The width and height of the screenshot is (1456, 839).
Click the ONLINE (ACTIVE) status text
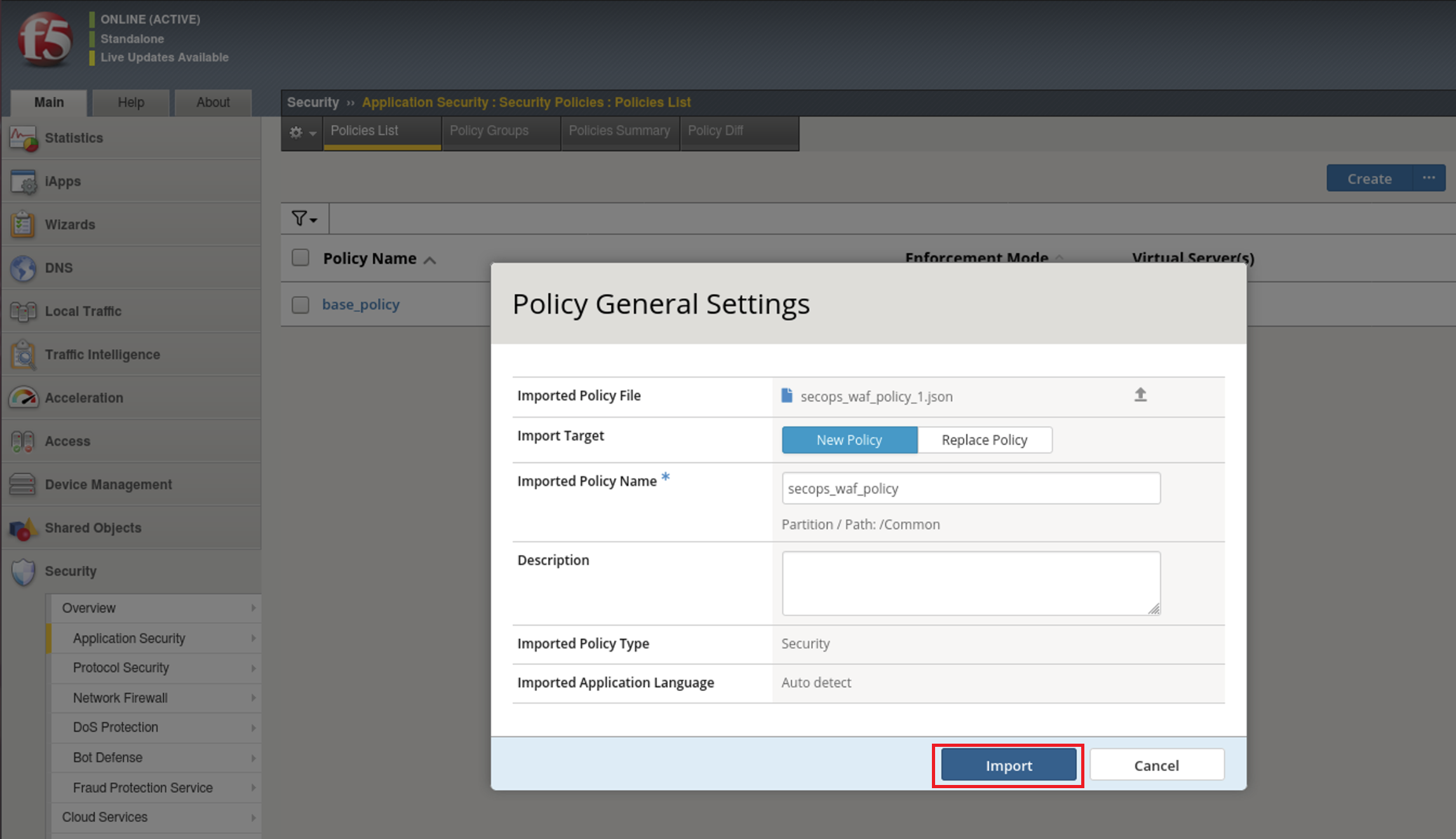[x=150, y=20]
